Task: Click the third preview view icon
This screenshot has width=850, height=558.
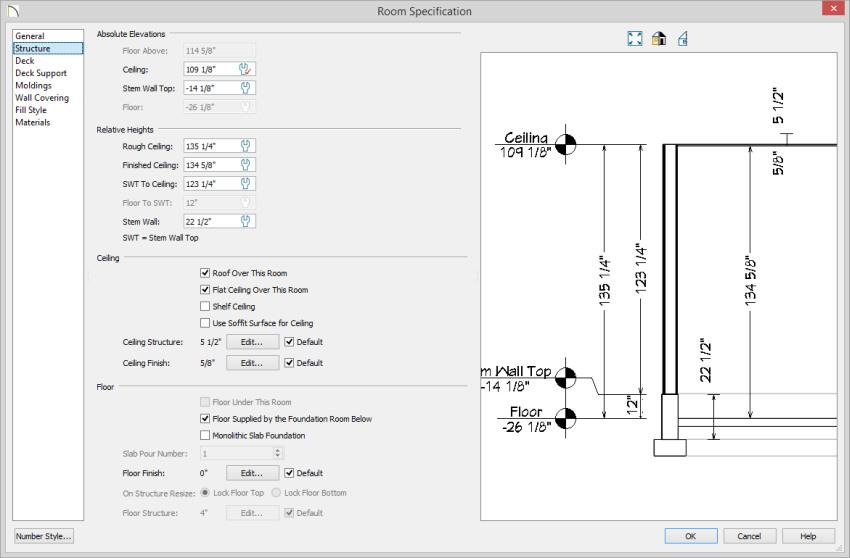Action: [682, 39]
